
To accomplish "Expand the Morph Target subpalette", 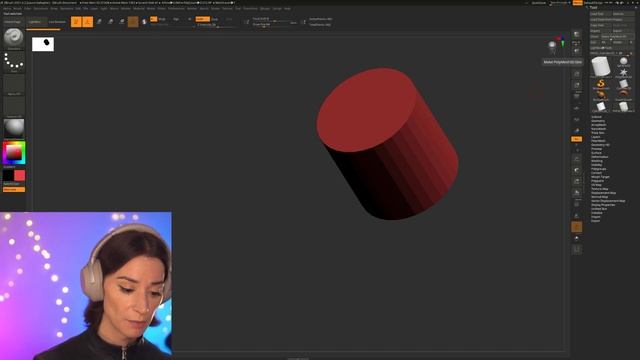I will point(600,177).
